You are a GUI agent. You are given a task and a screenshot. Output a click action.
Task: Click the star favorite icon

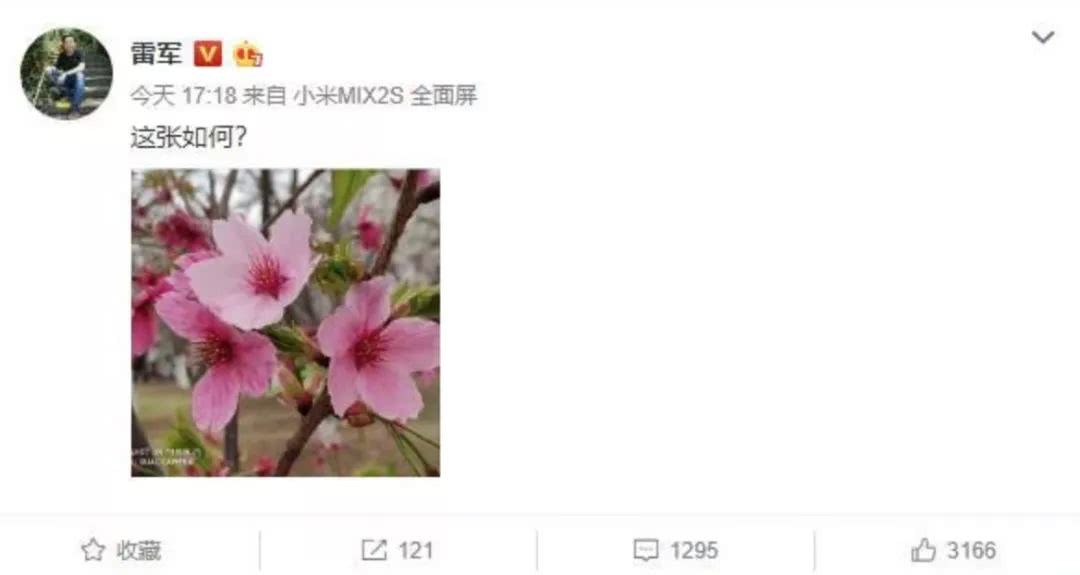click(x=93, y=550)
